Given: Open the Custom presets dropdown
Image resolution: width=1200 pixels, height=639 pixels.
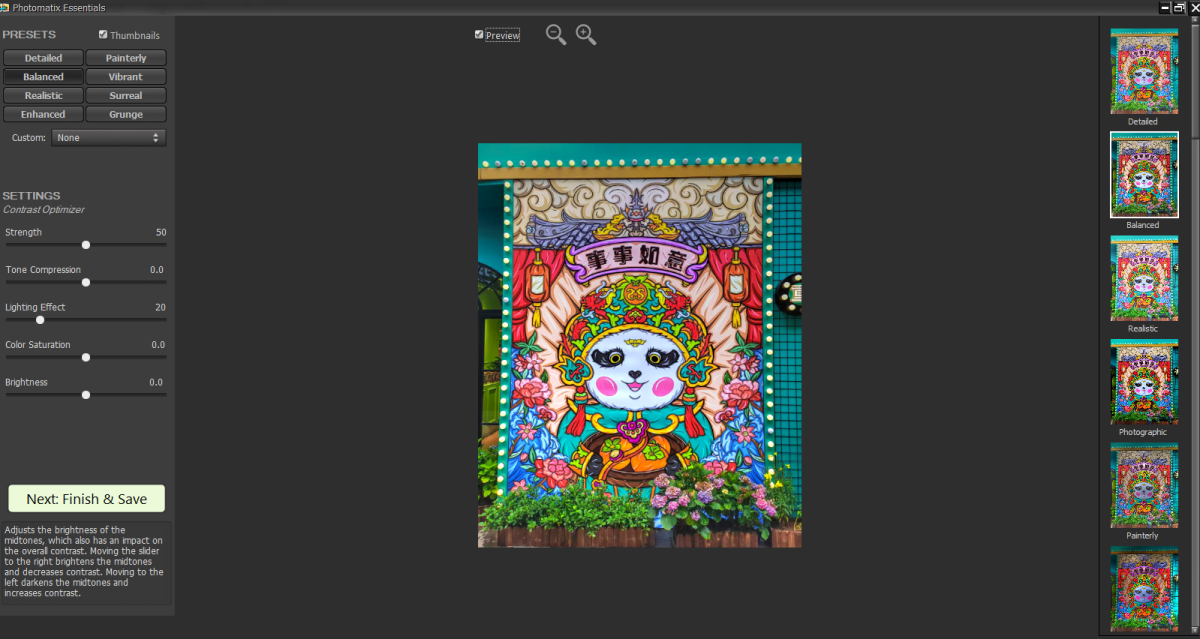Looking at the screenshot, I should click(108, 138).
